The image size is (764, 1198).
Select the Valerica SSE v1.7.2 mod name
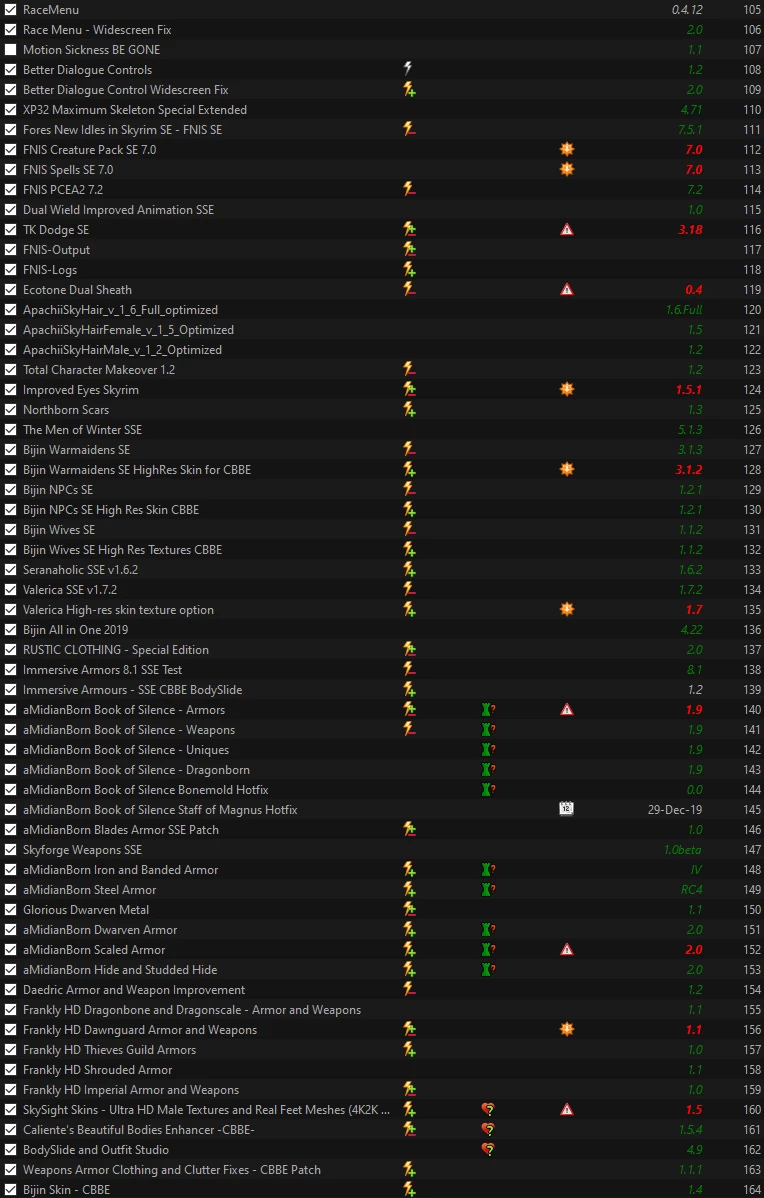tap(70, 589)
